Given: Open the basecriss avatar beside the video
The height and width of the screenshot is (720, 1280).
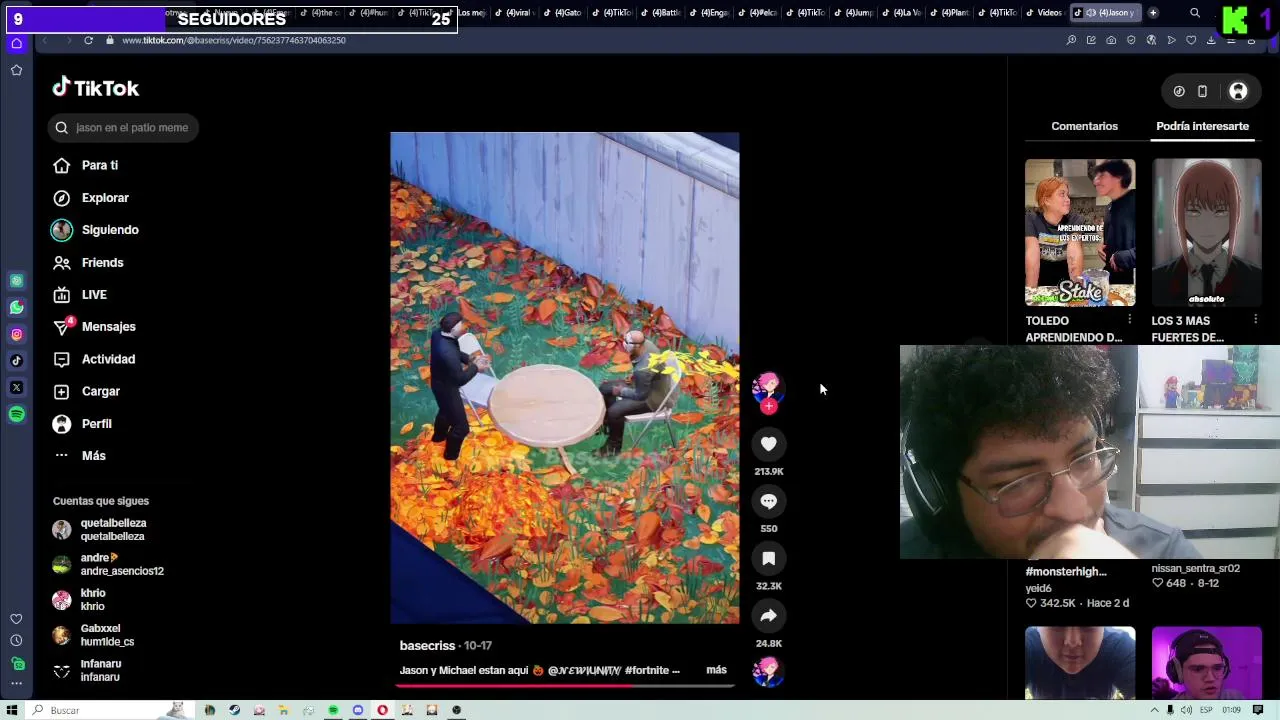Looking at the screenshot, I should pyautogui.click(x=767, y=388).
